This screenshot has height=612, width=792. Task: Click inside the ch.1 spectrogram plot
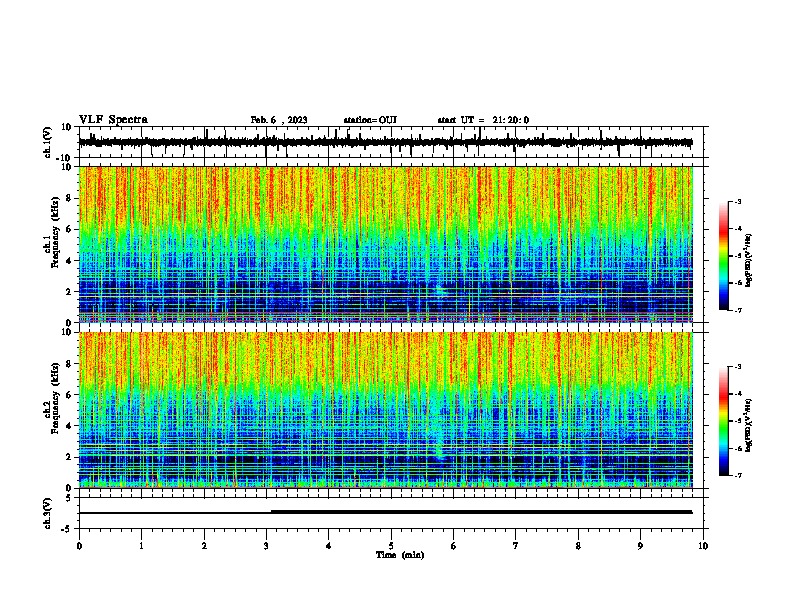386,244
